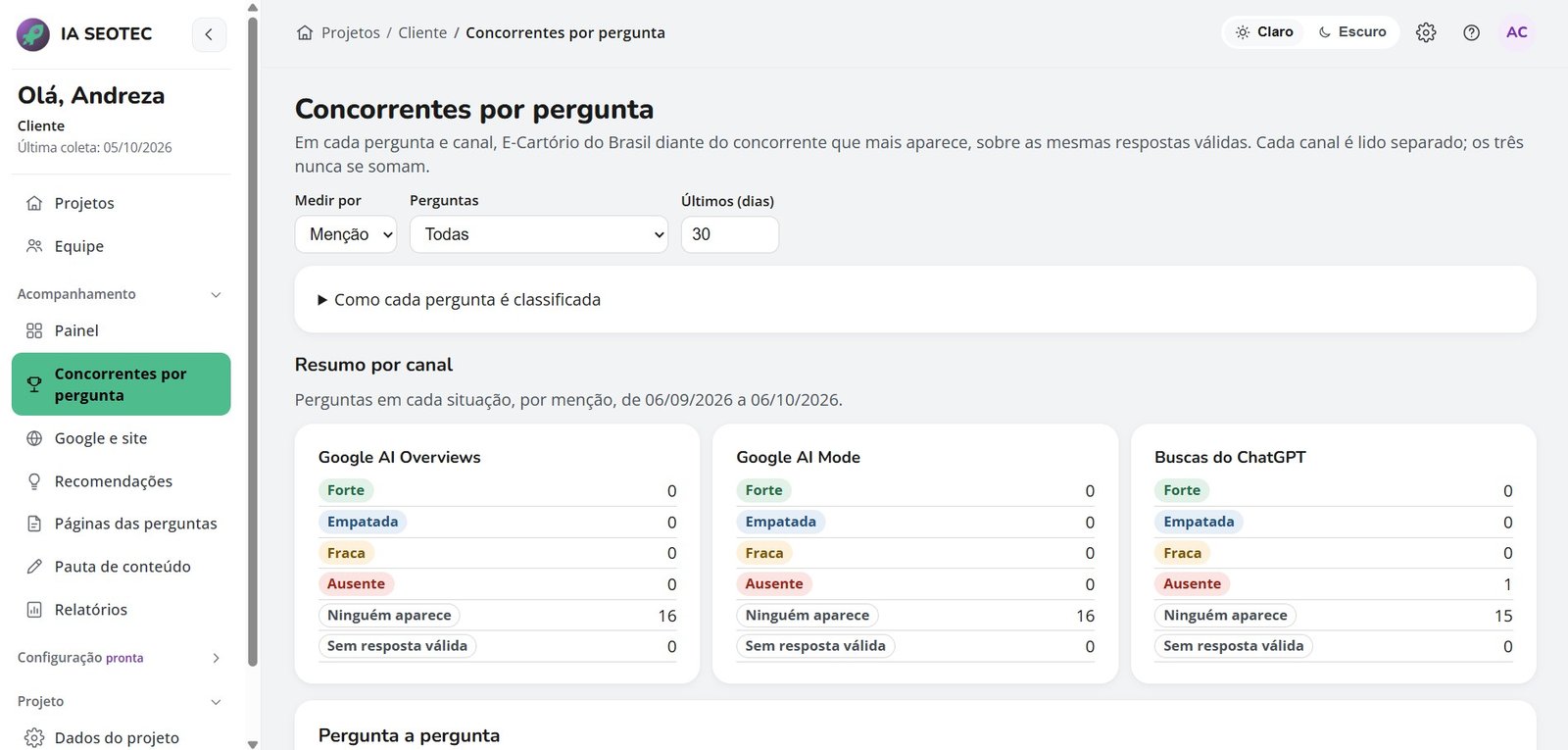Collapse sidebar with the chevron-left button
The height and width of the screenshot is (750, 1568).
coord(209,34)
